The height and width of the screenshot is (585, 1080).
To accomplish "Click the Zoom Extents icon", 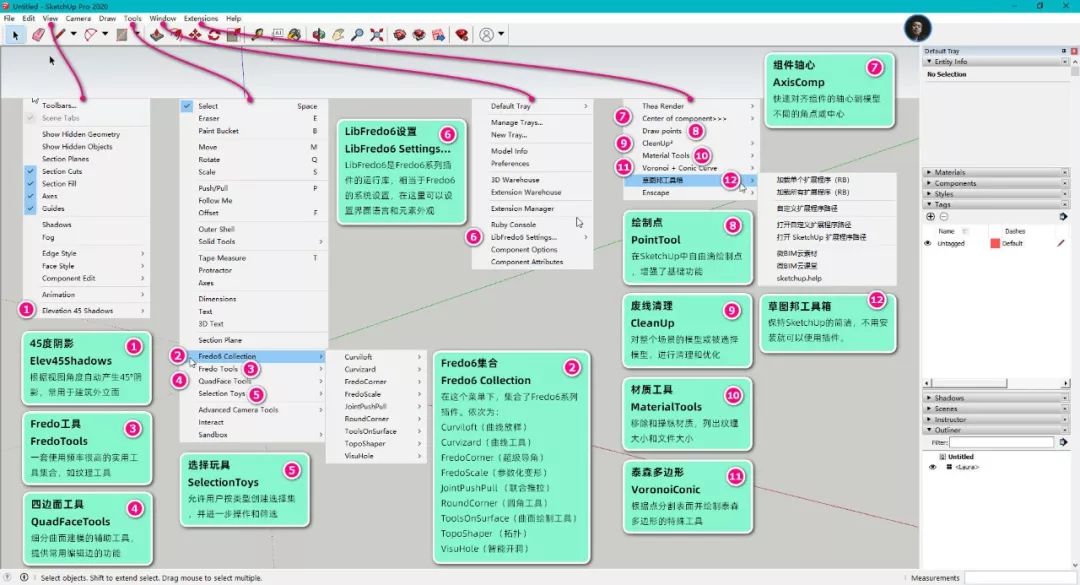I will (x=376, y=34).
